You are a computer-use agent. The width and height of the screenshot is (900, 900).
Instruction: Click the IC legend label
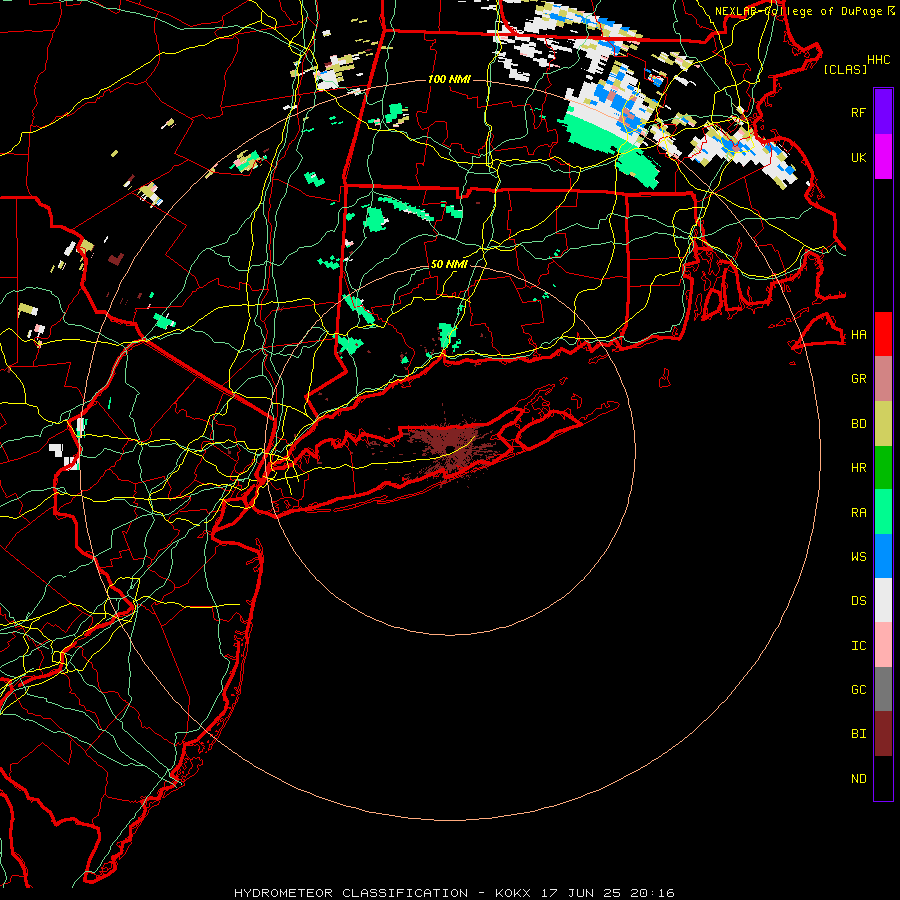click(858, 646)
